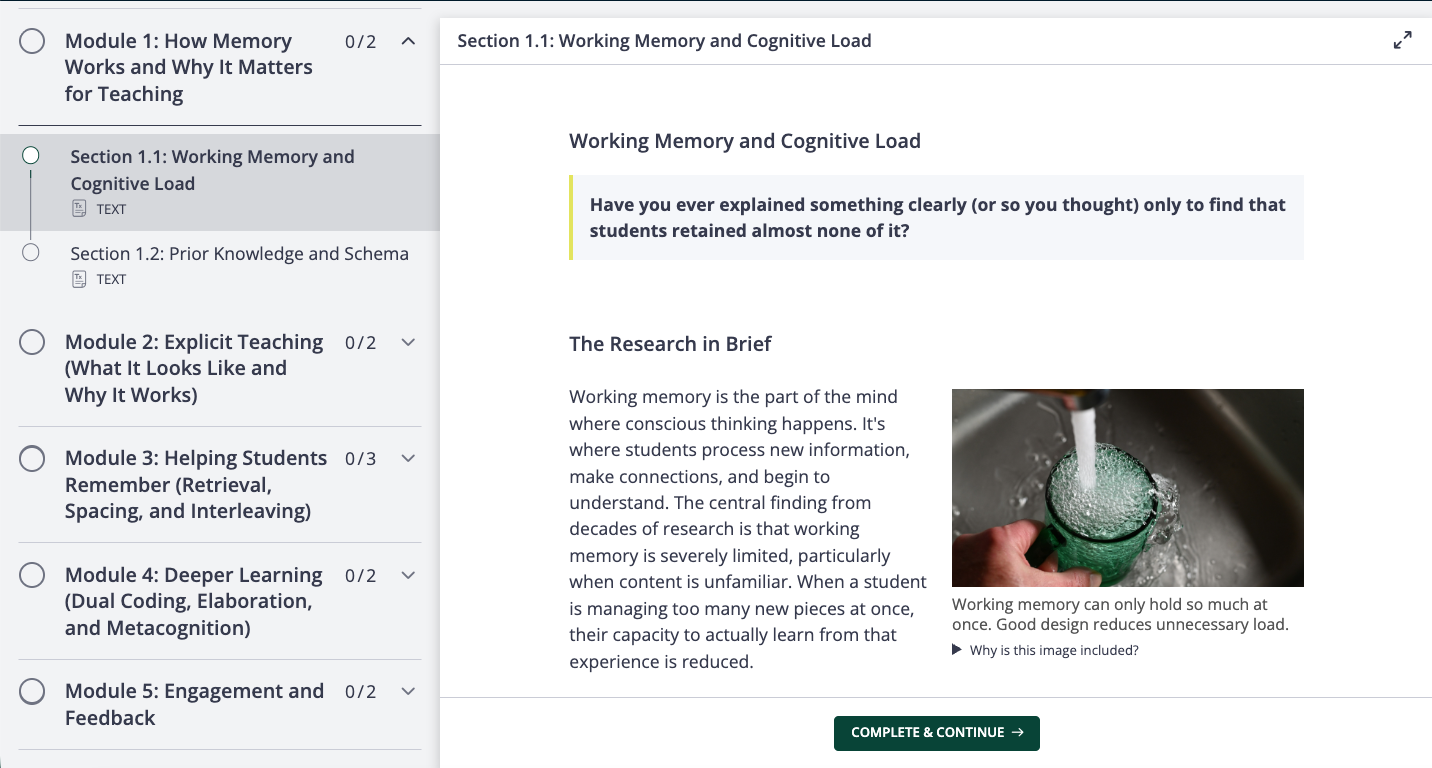This screenshot has width=1432, height=768.
Task: Click the 0/2 progress count for Module 2
Action: pyautogui.click(x=361, y=343)
